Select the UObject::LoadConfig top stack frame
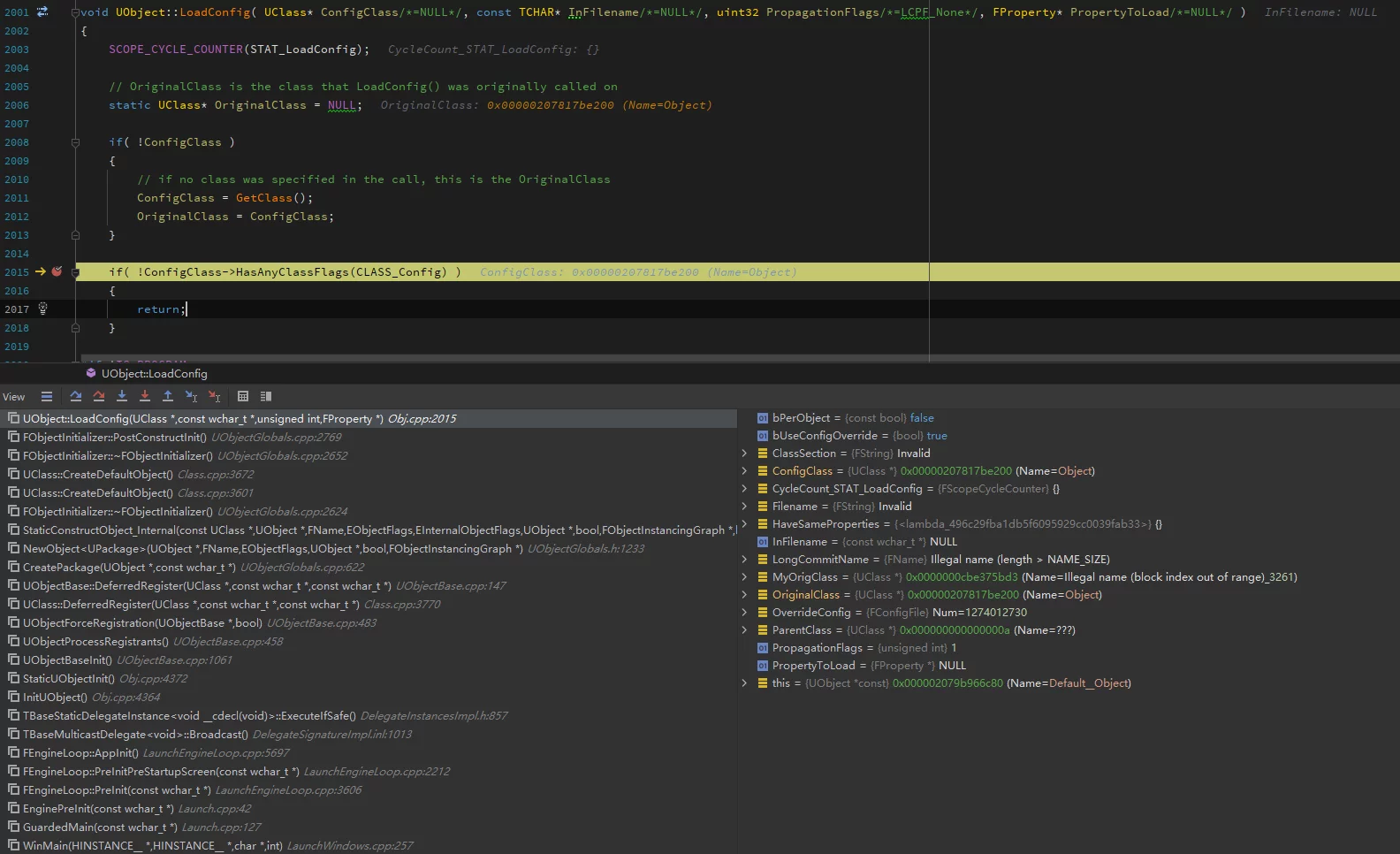 (x=369, y=418)
